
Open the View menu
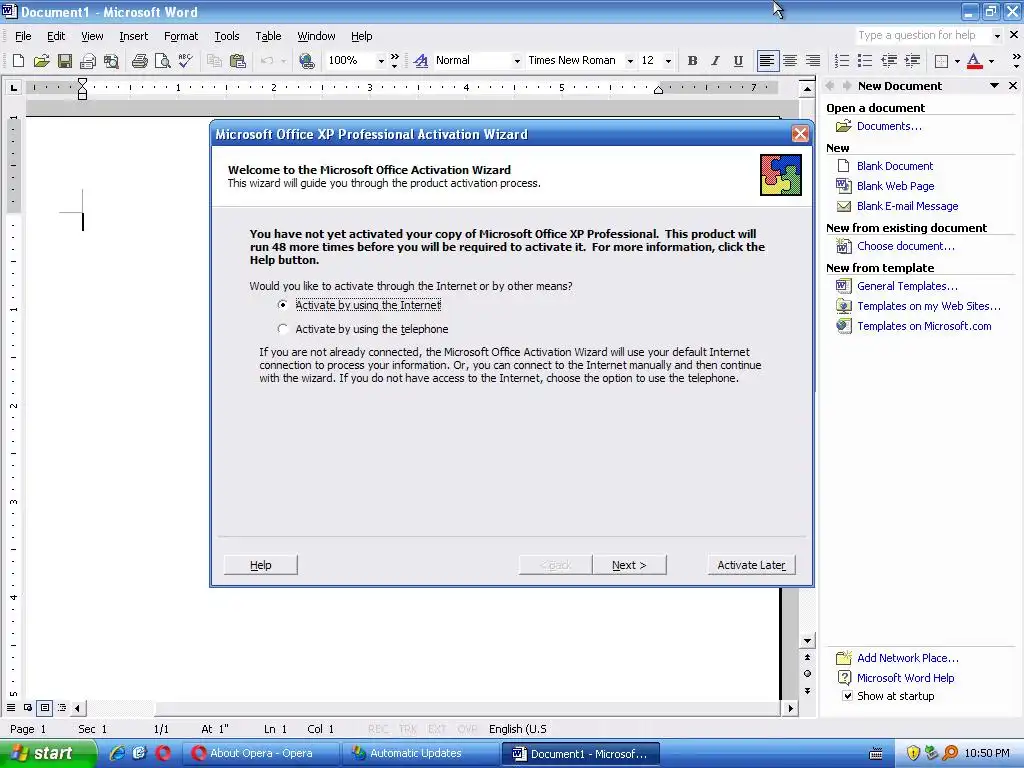92,36
